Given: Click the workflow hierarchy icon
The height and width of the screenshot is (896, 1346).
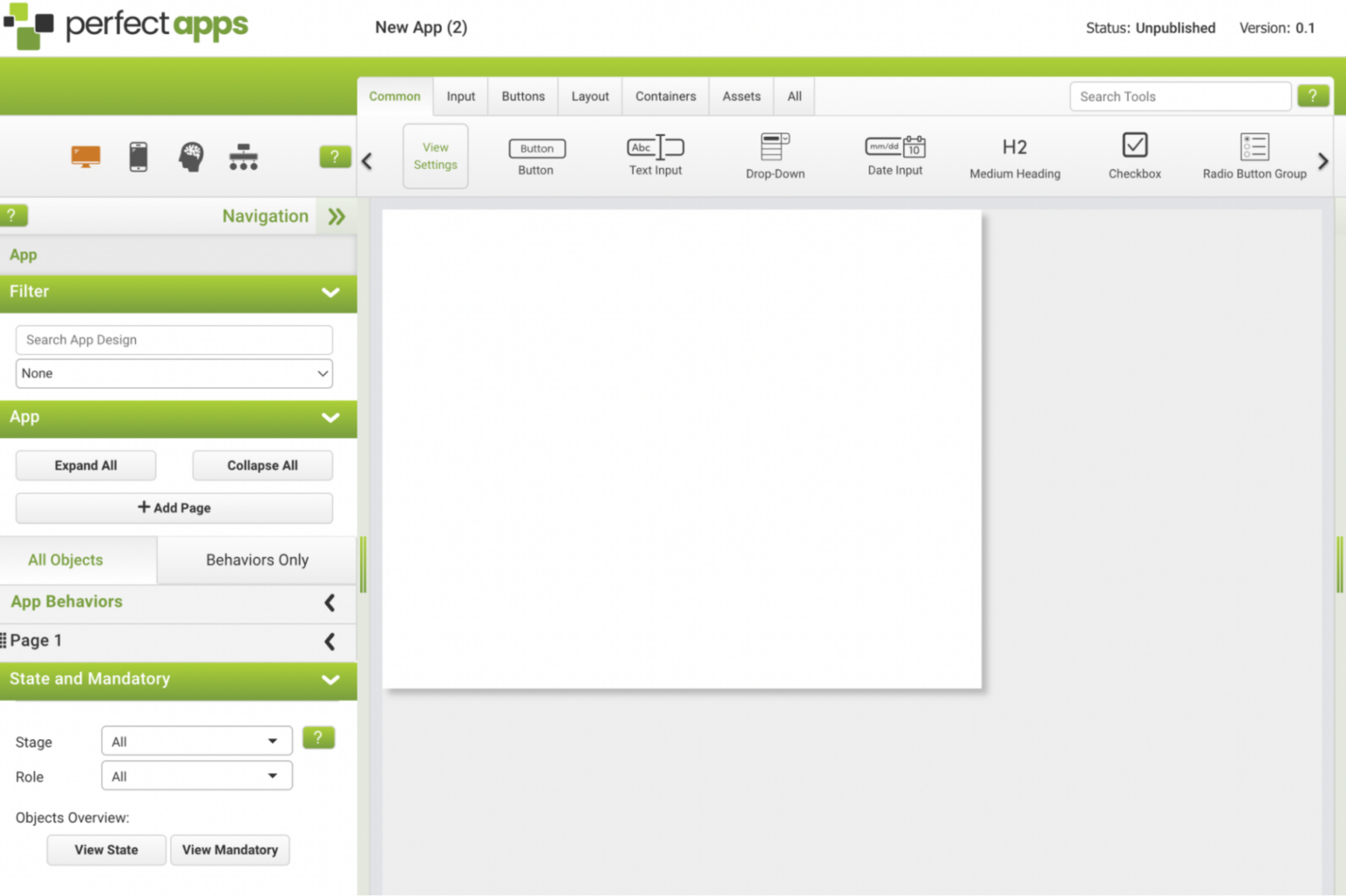Looking at the screenshot, I should pos(243,157).
